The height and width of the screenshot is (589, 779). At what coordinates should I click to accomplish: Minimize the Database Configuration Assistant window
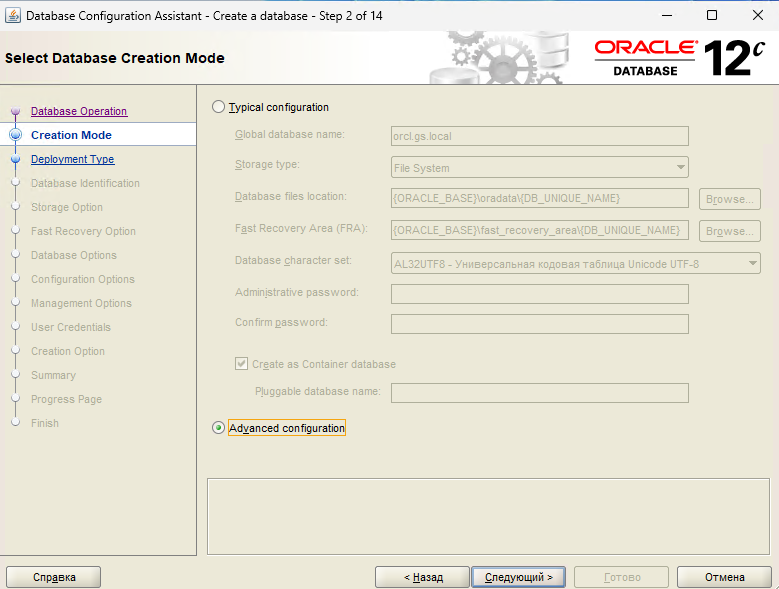pos(667,15)
